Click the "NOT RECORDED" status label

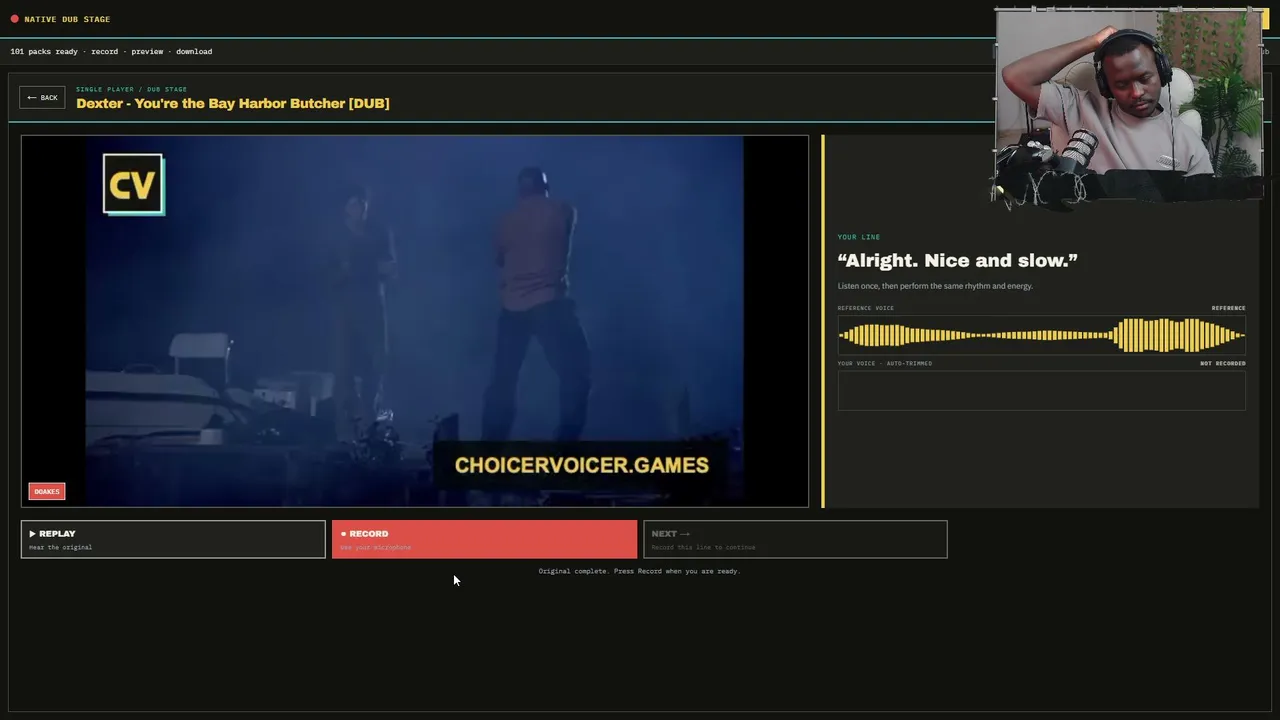pyautogui.click(x=1223, y=363)
